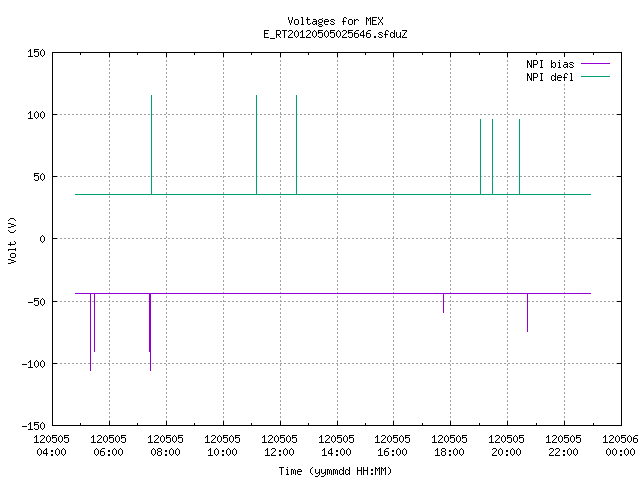Screen dimensions: 640x480
Task: Click the chart title "Voltages for MEX"
Action: (335, 21)
